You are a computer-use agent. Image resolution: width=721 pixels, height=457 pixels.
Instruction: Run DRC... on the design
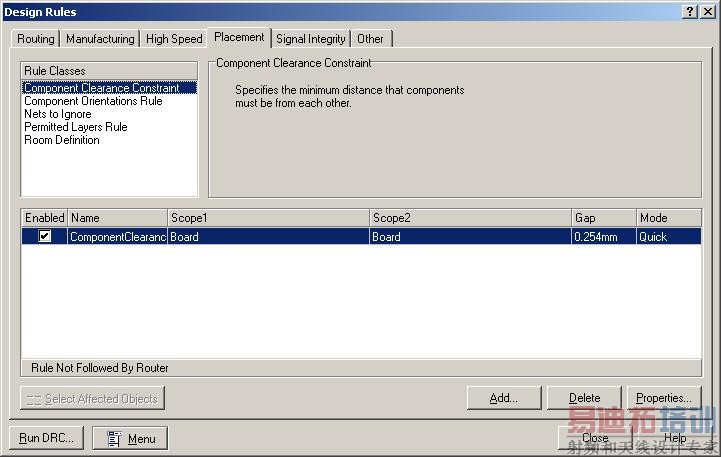(46, 438)
